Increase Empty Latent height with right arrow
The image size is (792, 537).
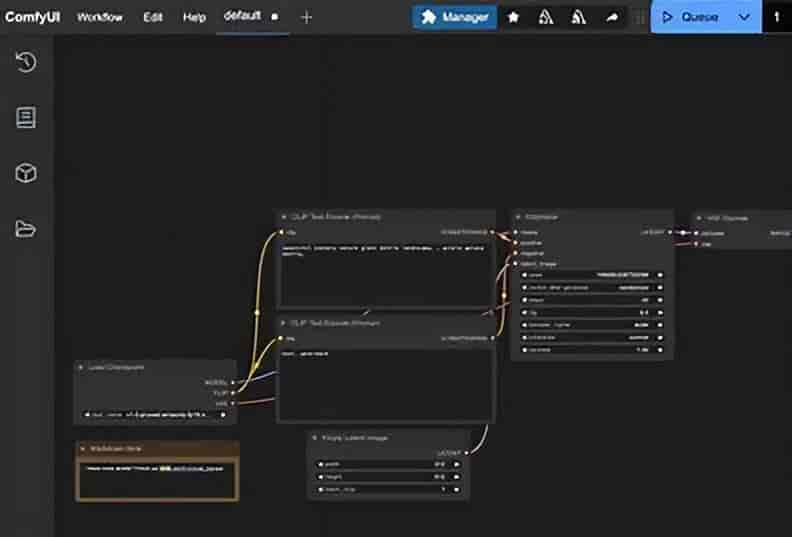[x=457, y=476]
